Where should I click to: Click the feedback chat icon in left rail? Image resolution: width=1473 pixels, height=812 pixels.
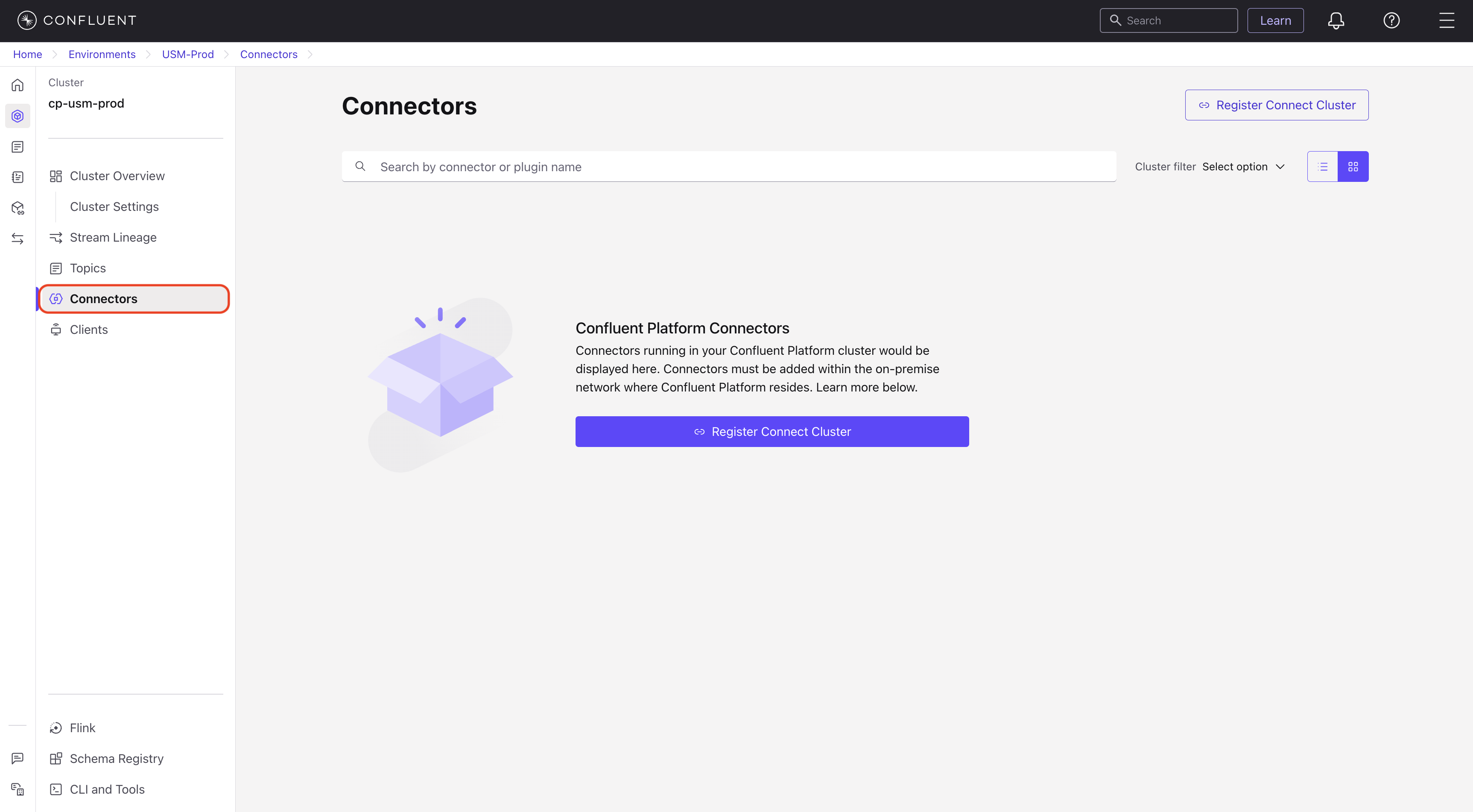pos(18,758)
